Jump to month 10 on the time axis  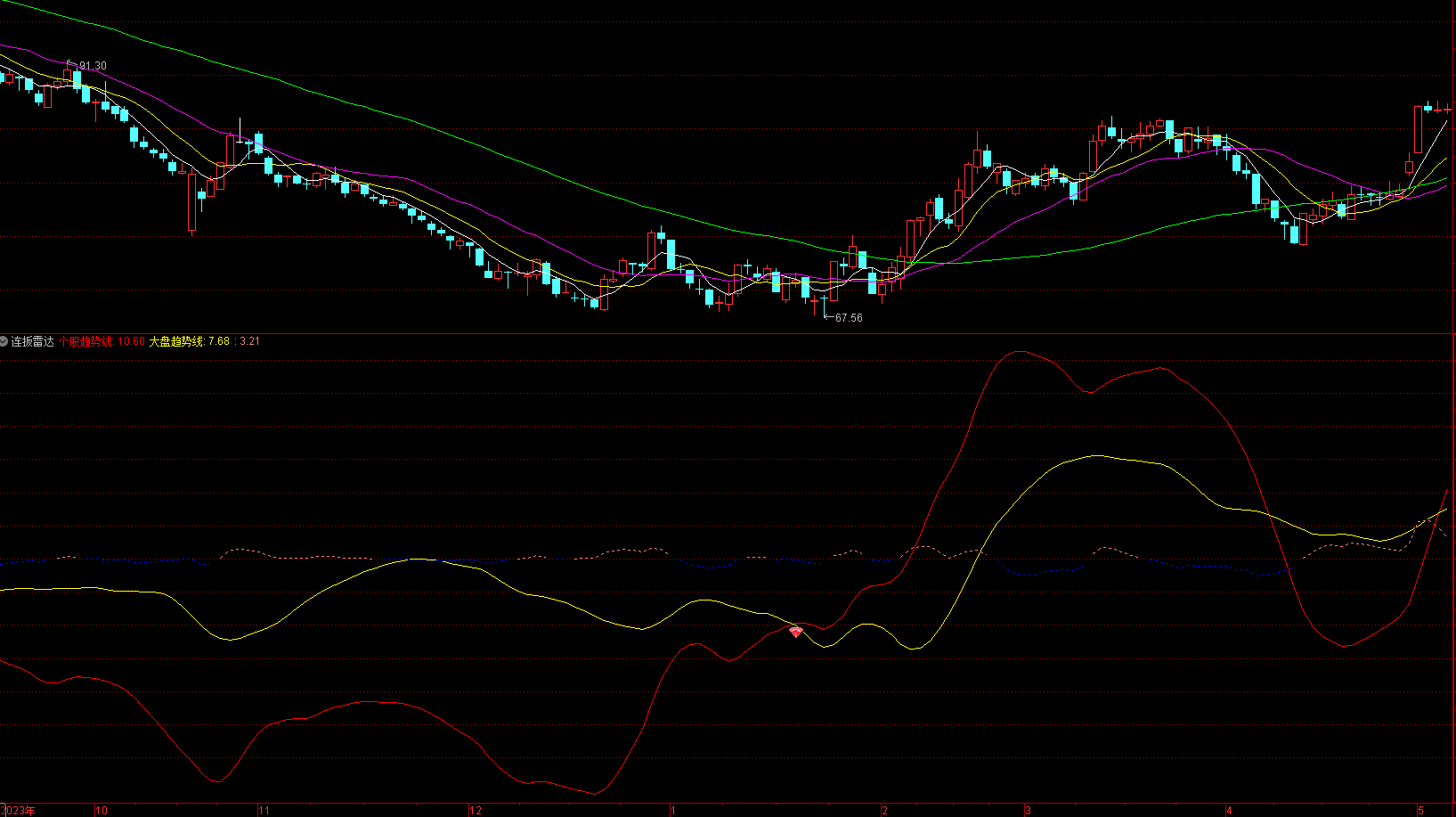click(102, 811)
